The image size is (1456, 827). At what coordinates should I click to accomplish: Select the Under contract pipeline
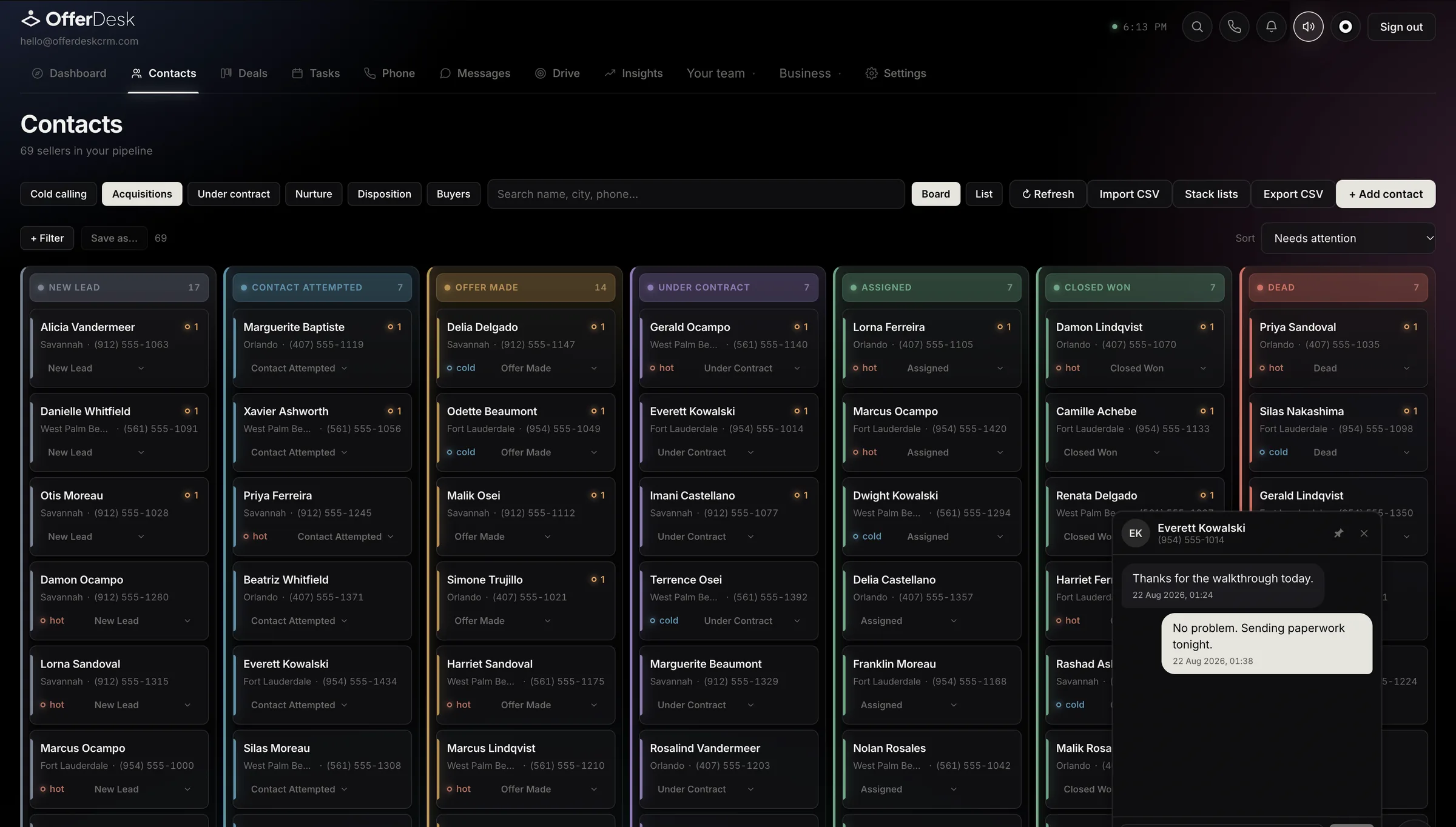[x=234, y=194]
